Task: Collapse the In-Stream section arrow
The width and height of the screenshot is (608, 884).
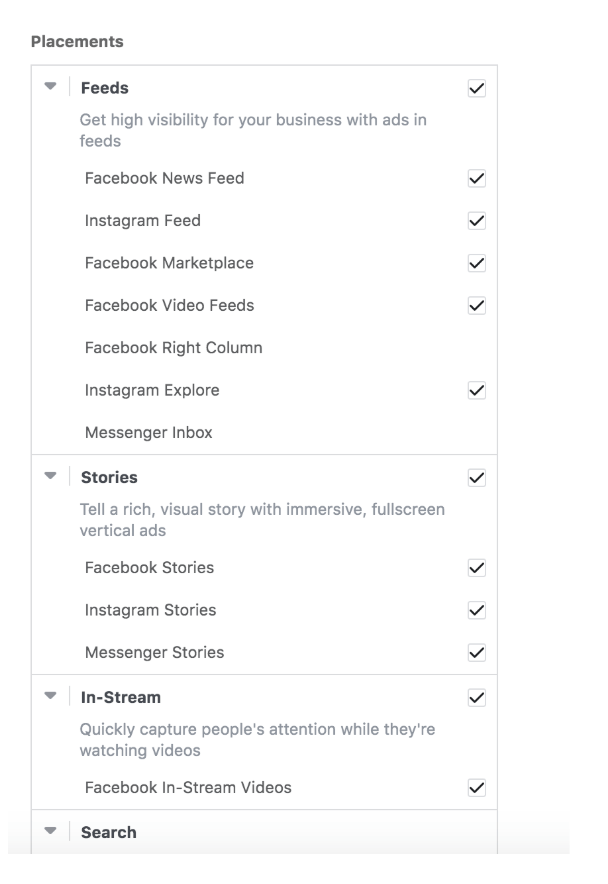Action: tap(50, 697)
